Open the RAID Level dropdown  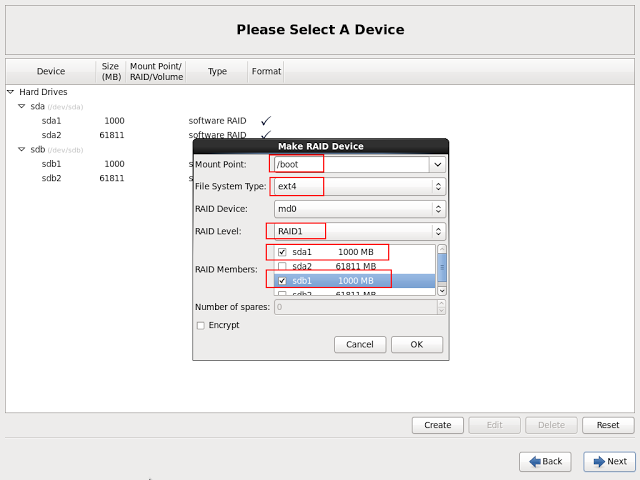360,231
